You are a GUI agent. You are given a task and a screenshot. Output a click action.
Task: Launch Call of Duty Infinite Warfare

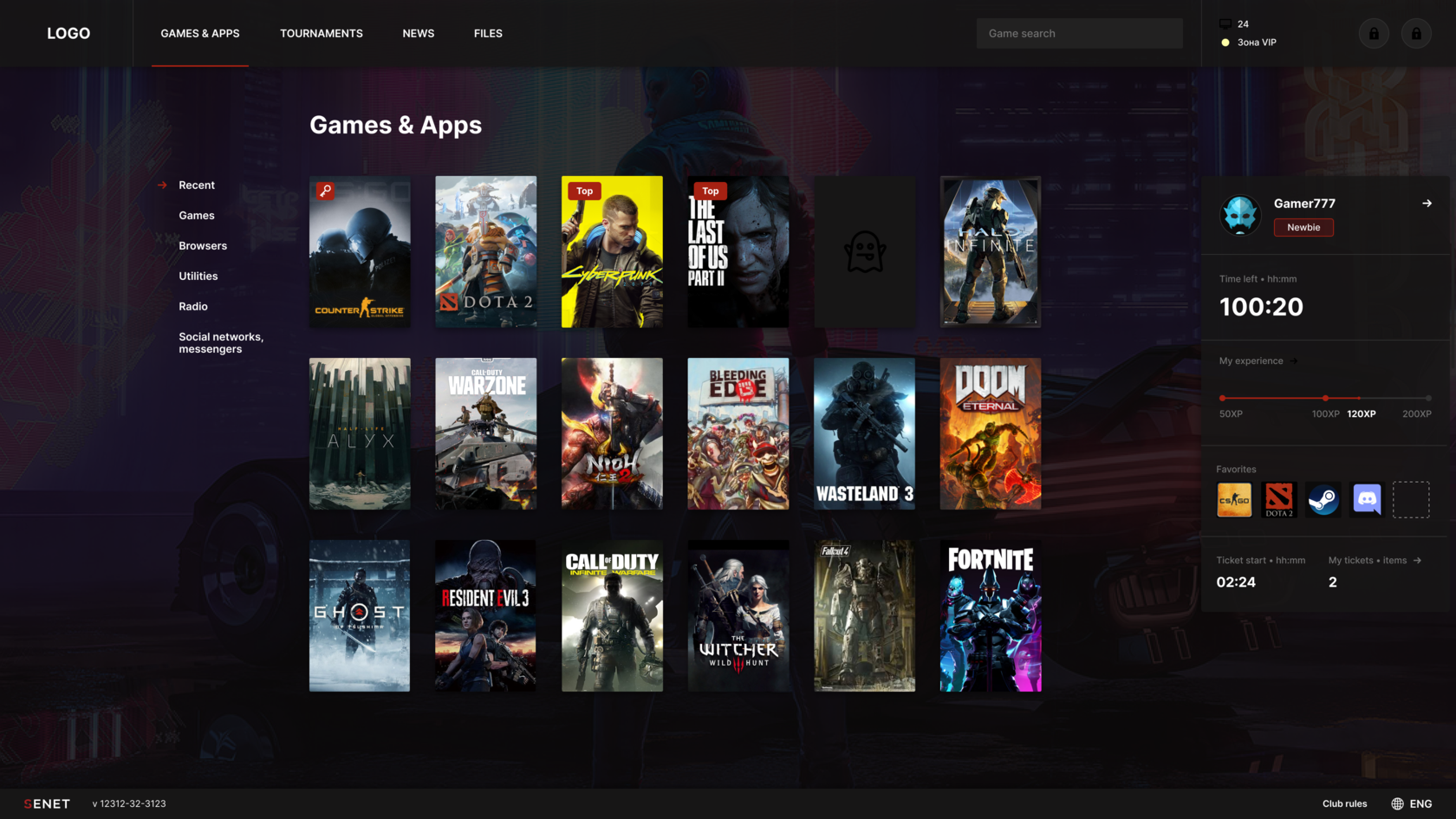pos(612,616)
